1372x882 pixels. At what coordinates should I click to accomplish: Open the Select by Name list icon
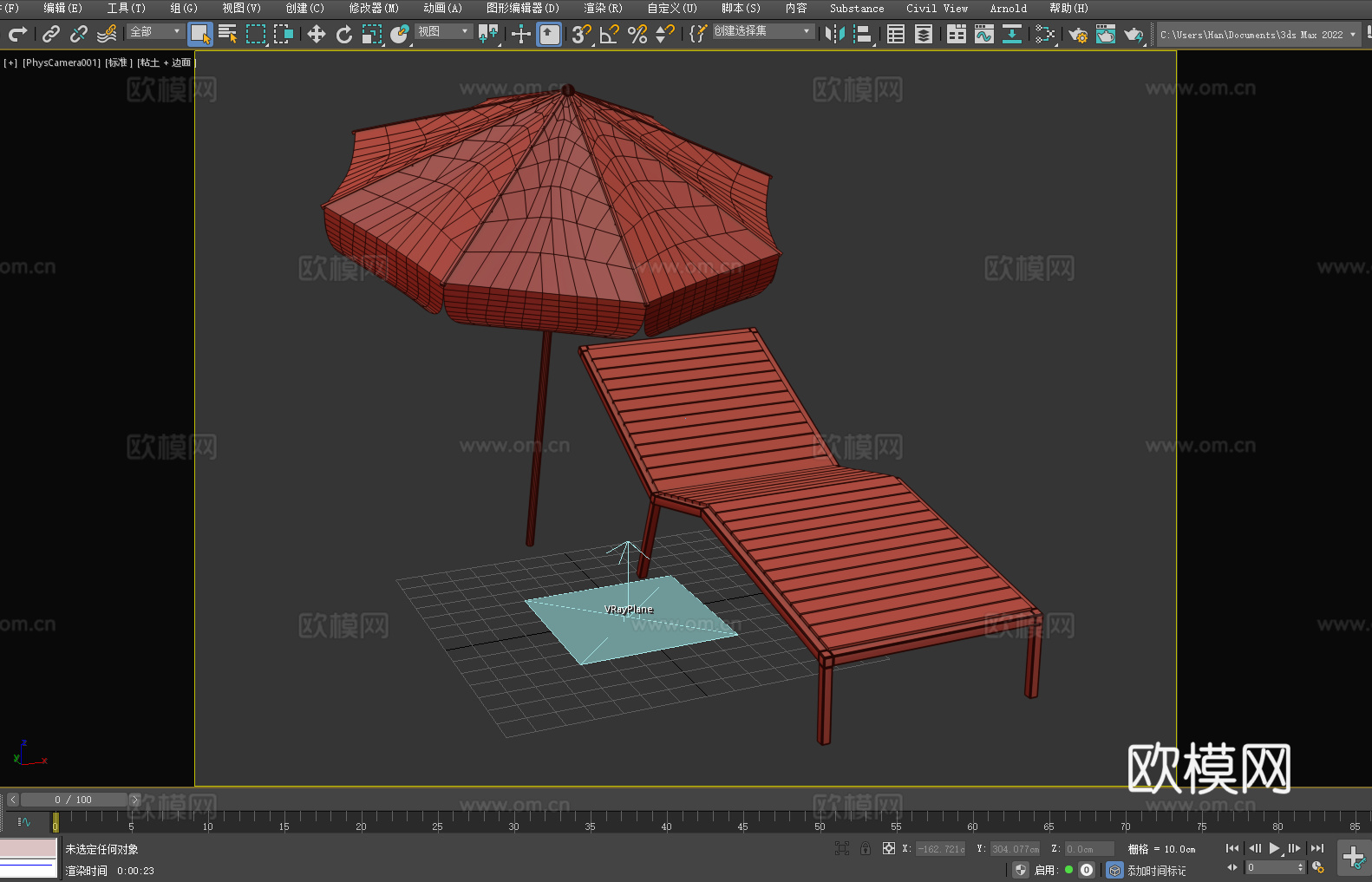[228, 34]
